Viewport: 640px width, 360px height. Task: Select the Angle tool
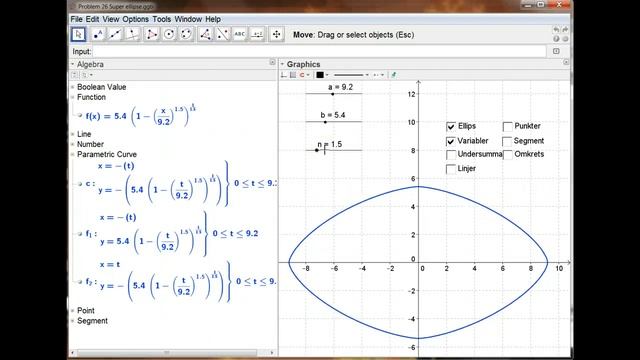click(205, 35)
